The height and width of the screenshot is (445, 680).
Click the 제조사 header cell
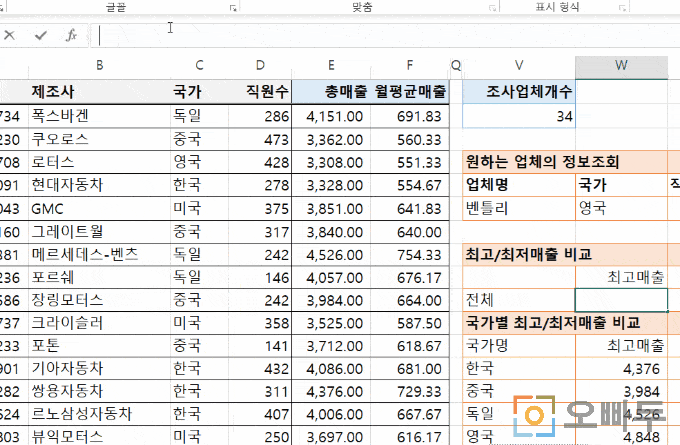[100, 92]
